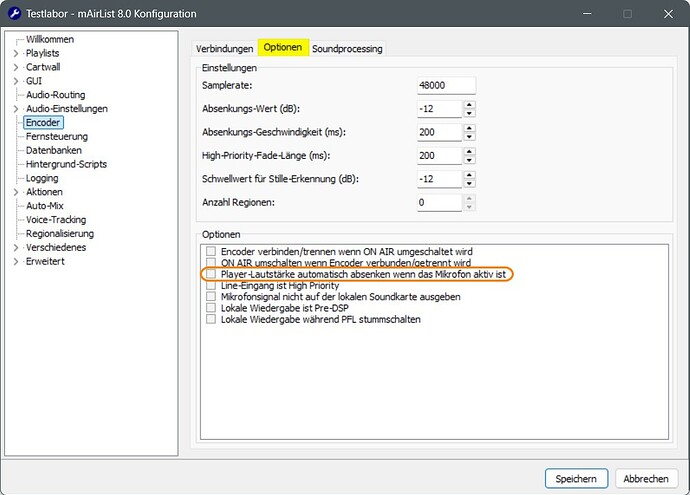Image resolution: width=690 pixels, height=495 pixels.
Task: Open the Fernsteuerung page
Action: click(x=57, y=136)
